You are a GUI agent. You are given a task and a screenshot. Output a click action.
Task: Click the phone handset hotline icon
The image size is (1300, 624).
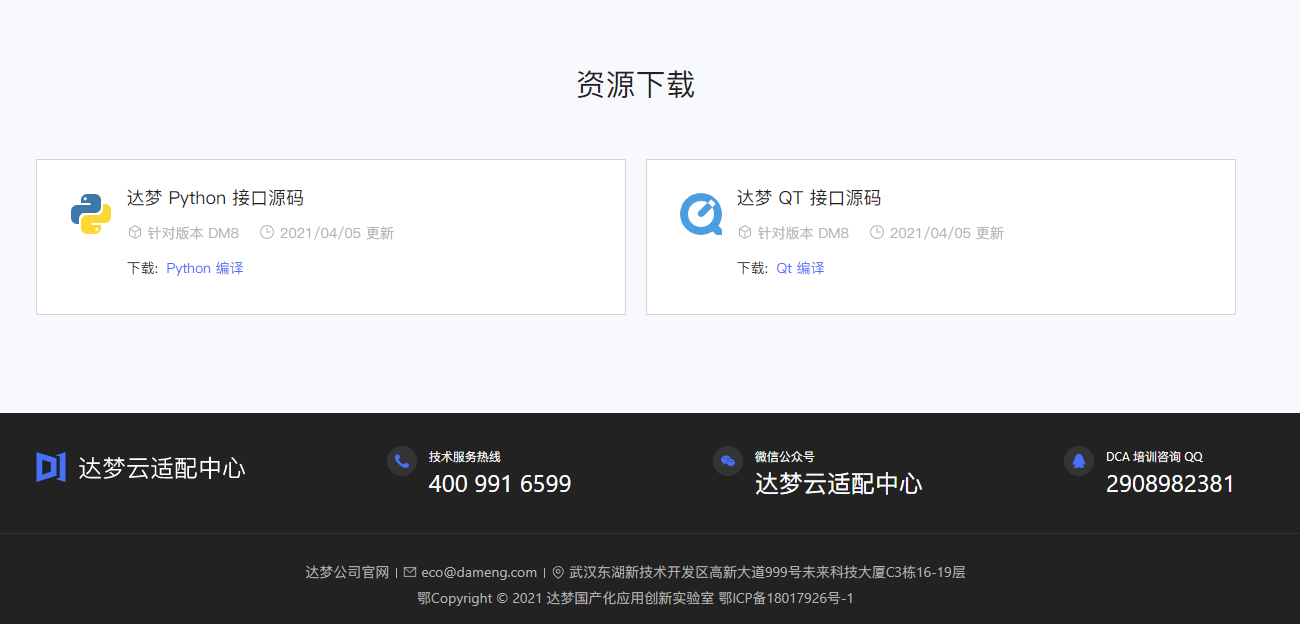pyautogui.click(x=401, y=461)
